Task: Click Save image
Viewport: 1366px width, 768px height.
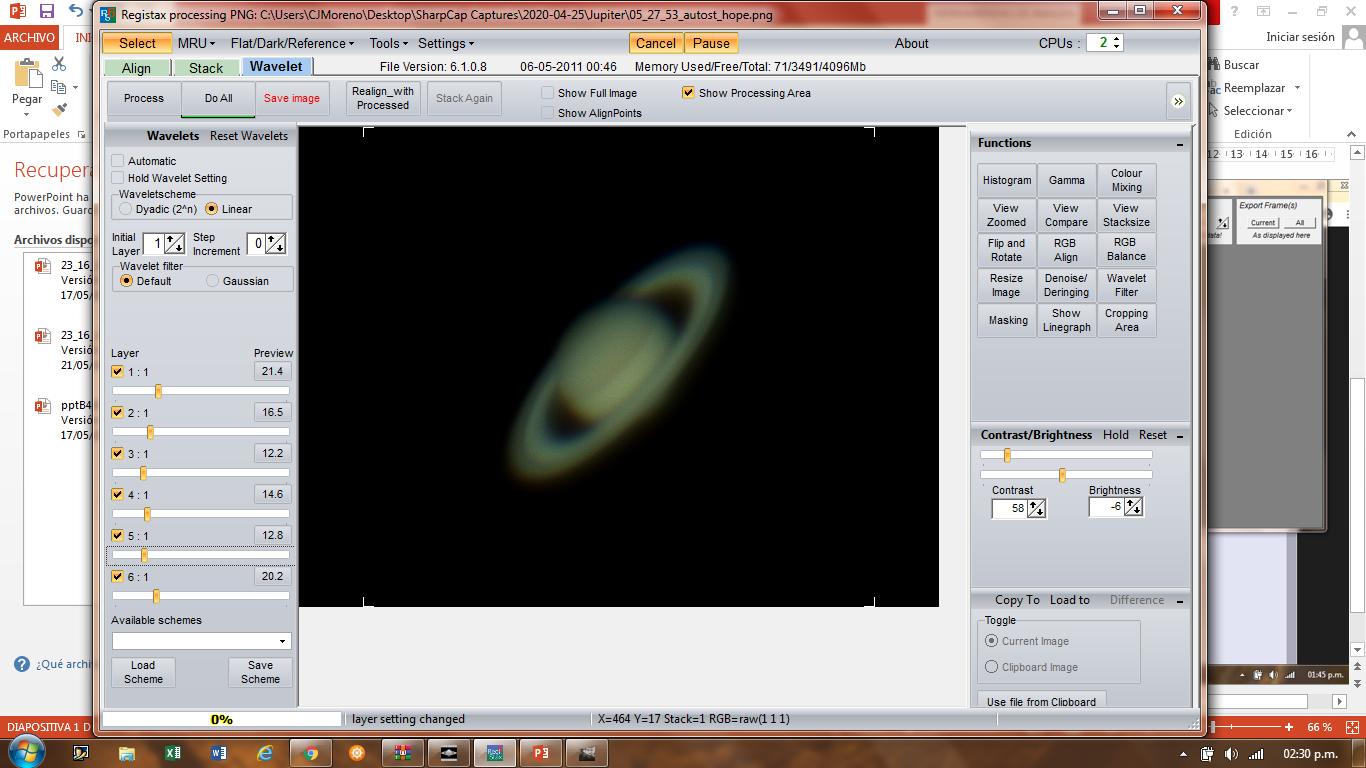Action: (x=292, y=99)
